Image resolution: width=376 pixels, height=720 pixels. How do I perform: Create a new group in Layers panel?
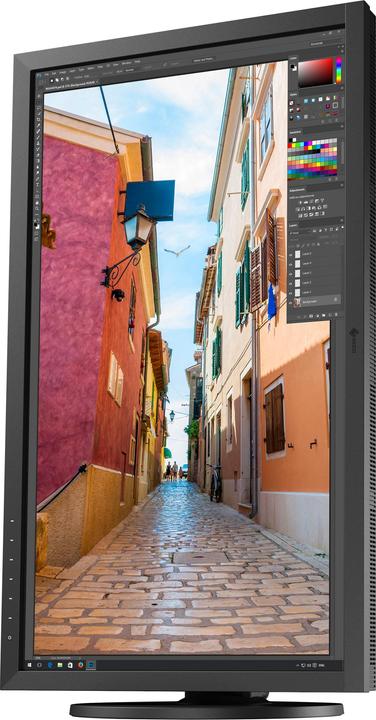324,315
